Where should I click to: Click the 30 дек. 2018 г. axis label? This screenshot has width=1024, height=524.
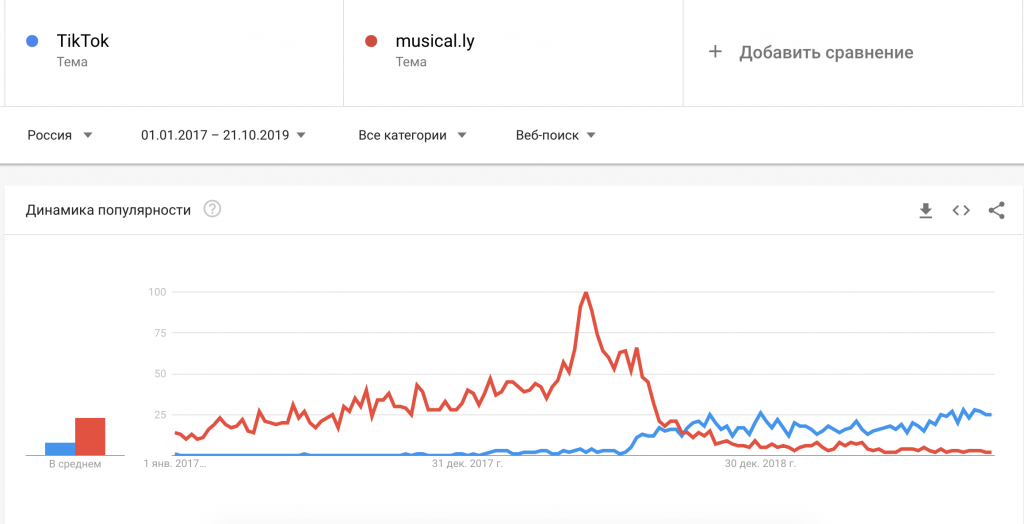pos(760,464)
